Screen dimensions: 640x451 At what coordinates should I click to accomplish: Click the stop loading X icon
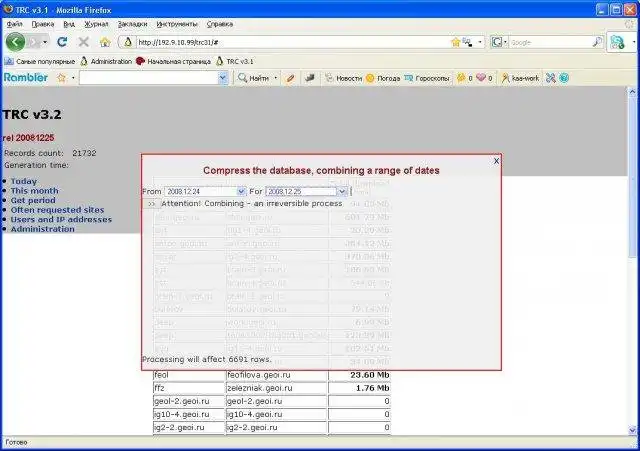(84, 42)
